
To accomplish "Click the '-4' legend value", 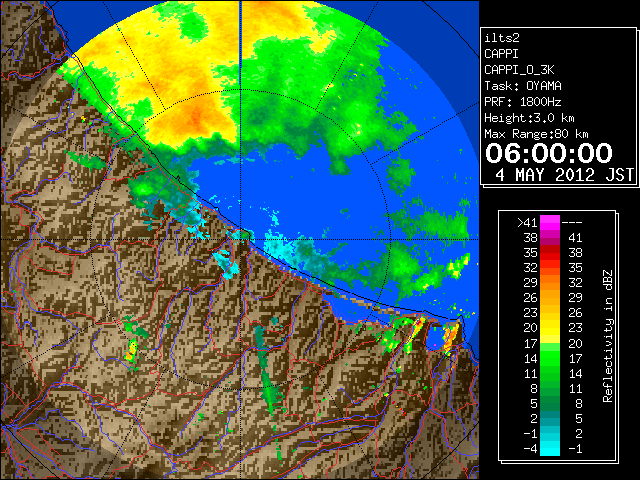I will click(x=531, y=449).
